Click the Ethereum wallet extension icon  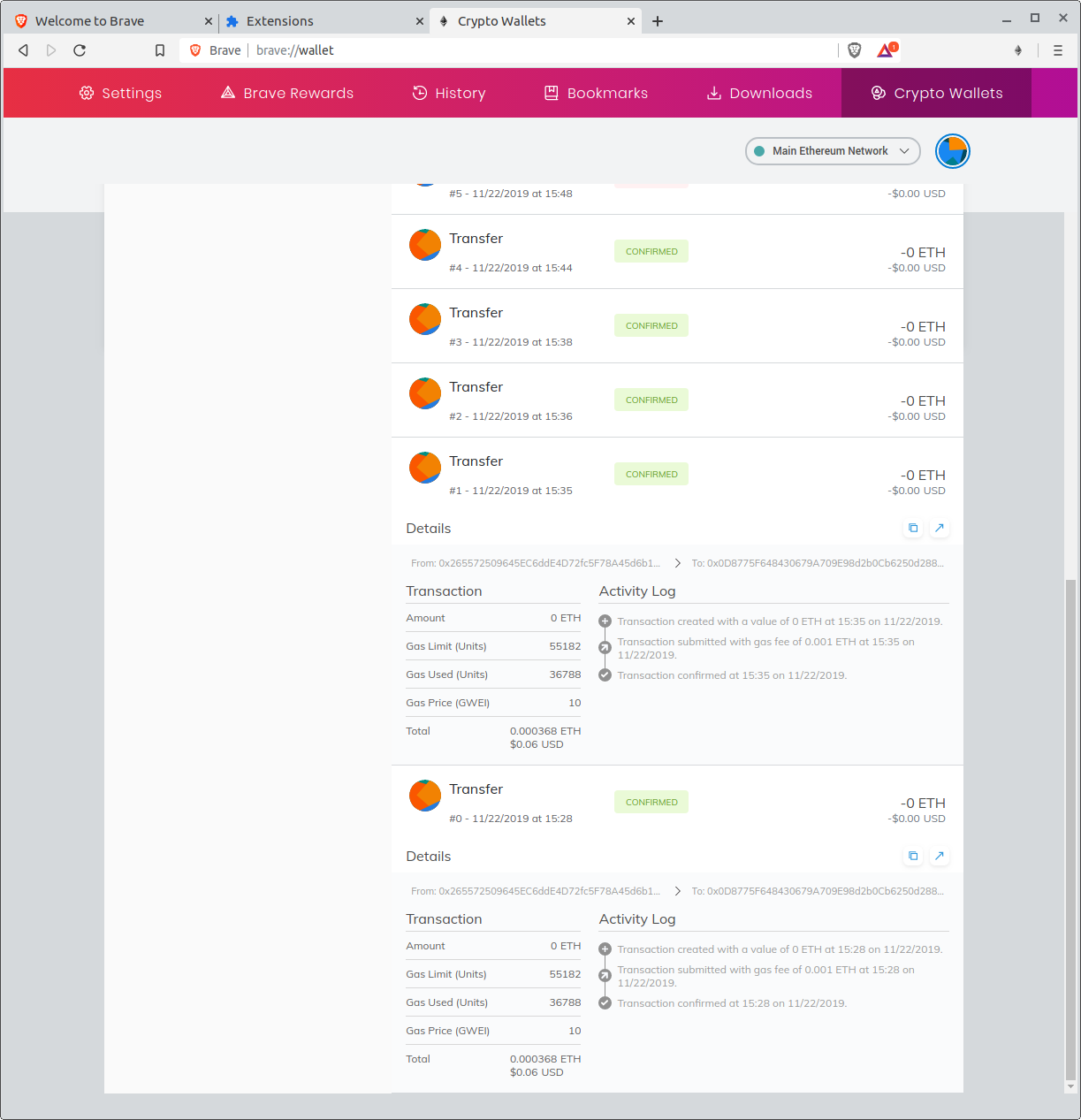(x=1018, y=50)
